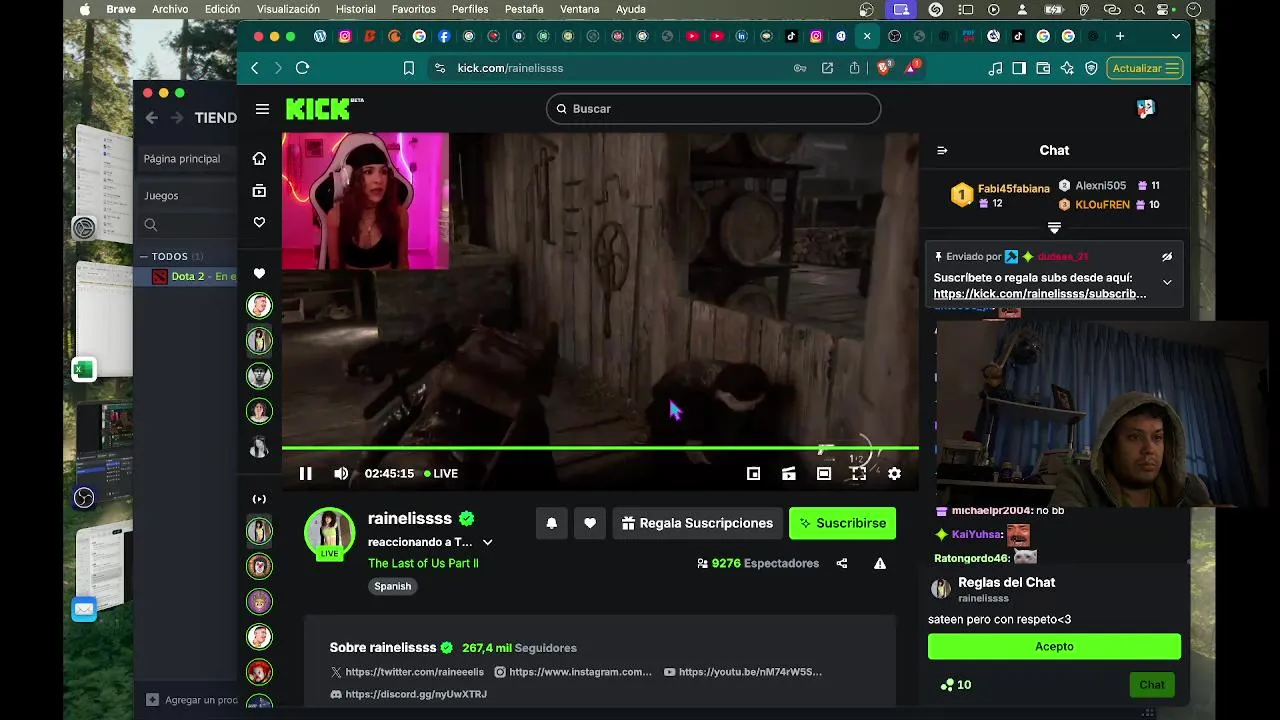Go back in Brave browser
Viewport: 1280px width, 720px height.
(255, 68)
